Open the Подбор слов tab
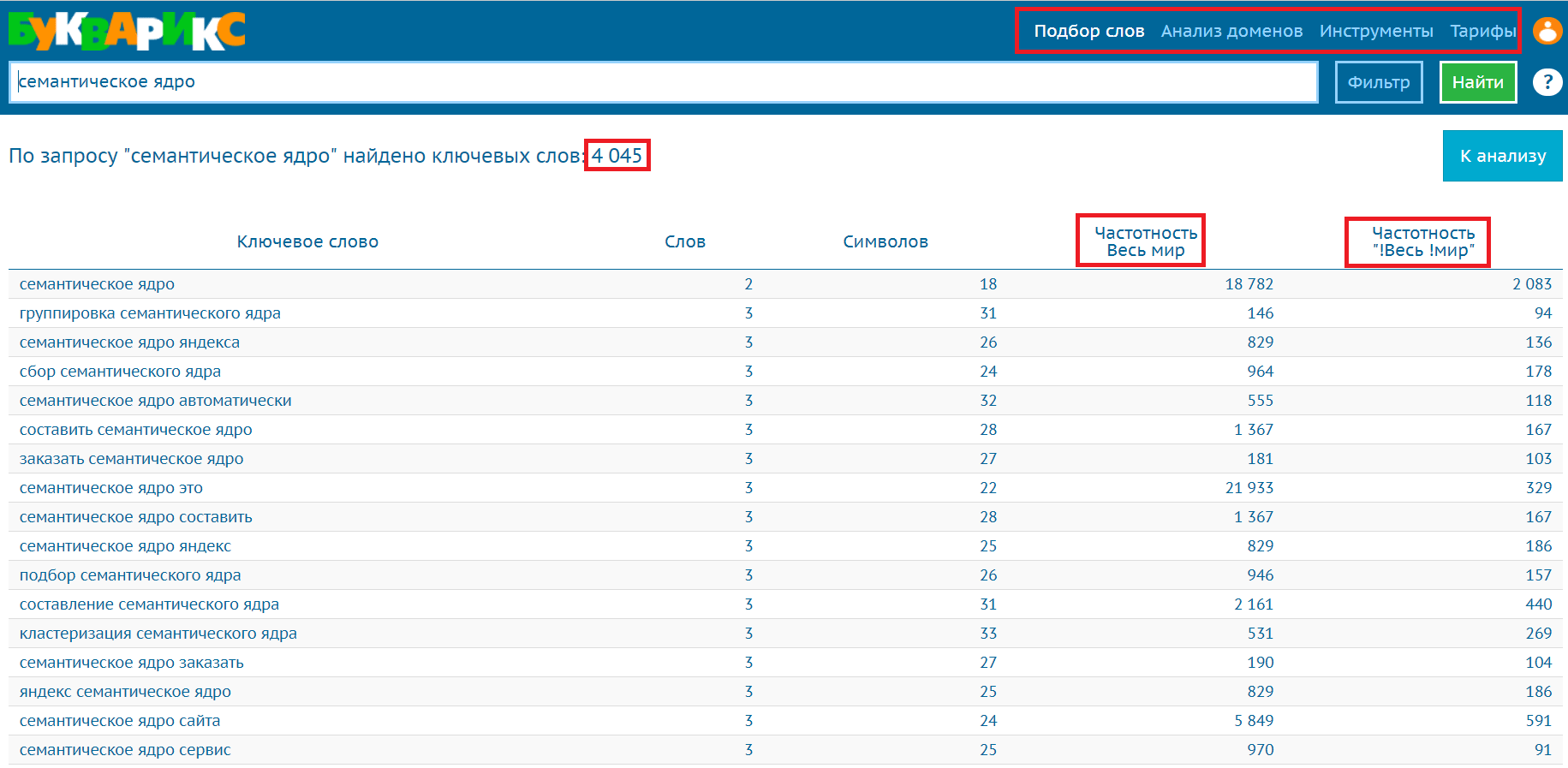 click(x=1088, y=31)
